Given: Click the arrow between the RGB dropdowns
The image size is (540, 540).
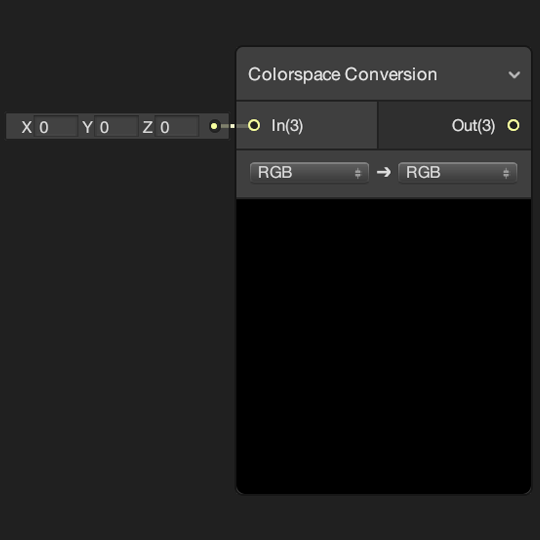Looking at the screenshot, I should (x=384, y=172).
